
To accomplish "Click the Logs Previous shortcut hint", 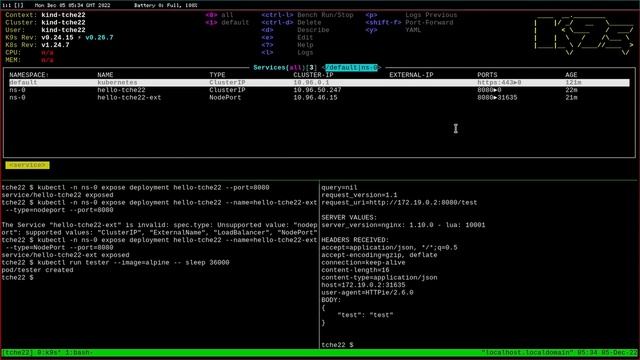I will 411,15.
